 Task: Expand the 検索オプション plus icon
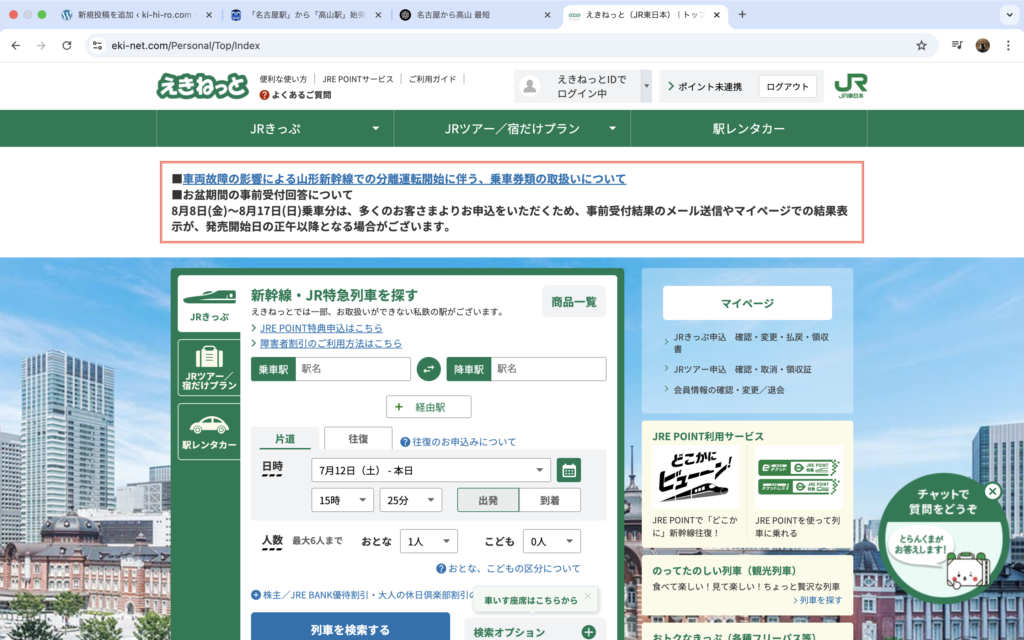pos(588,632)
